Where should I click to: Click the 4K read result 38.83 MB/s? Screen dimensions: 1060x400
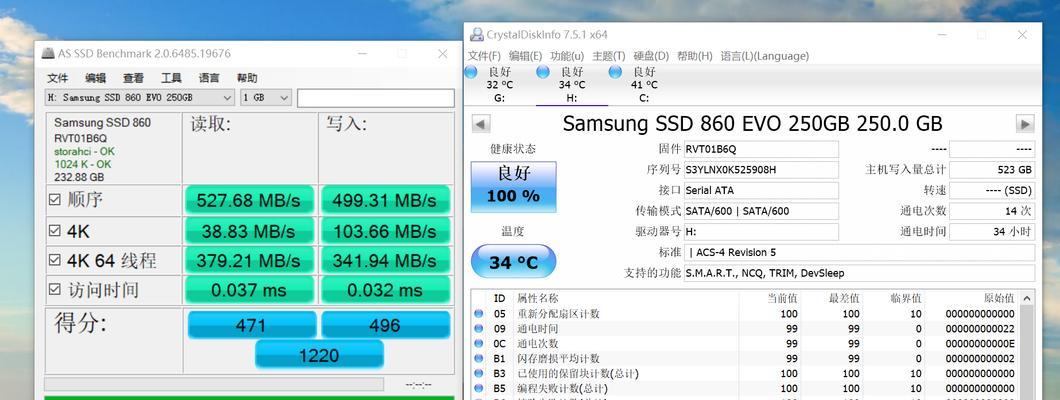pyautogui.click(x=249, y=231)
